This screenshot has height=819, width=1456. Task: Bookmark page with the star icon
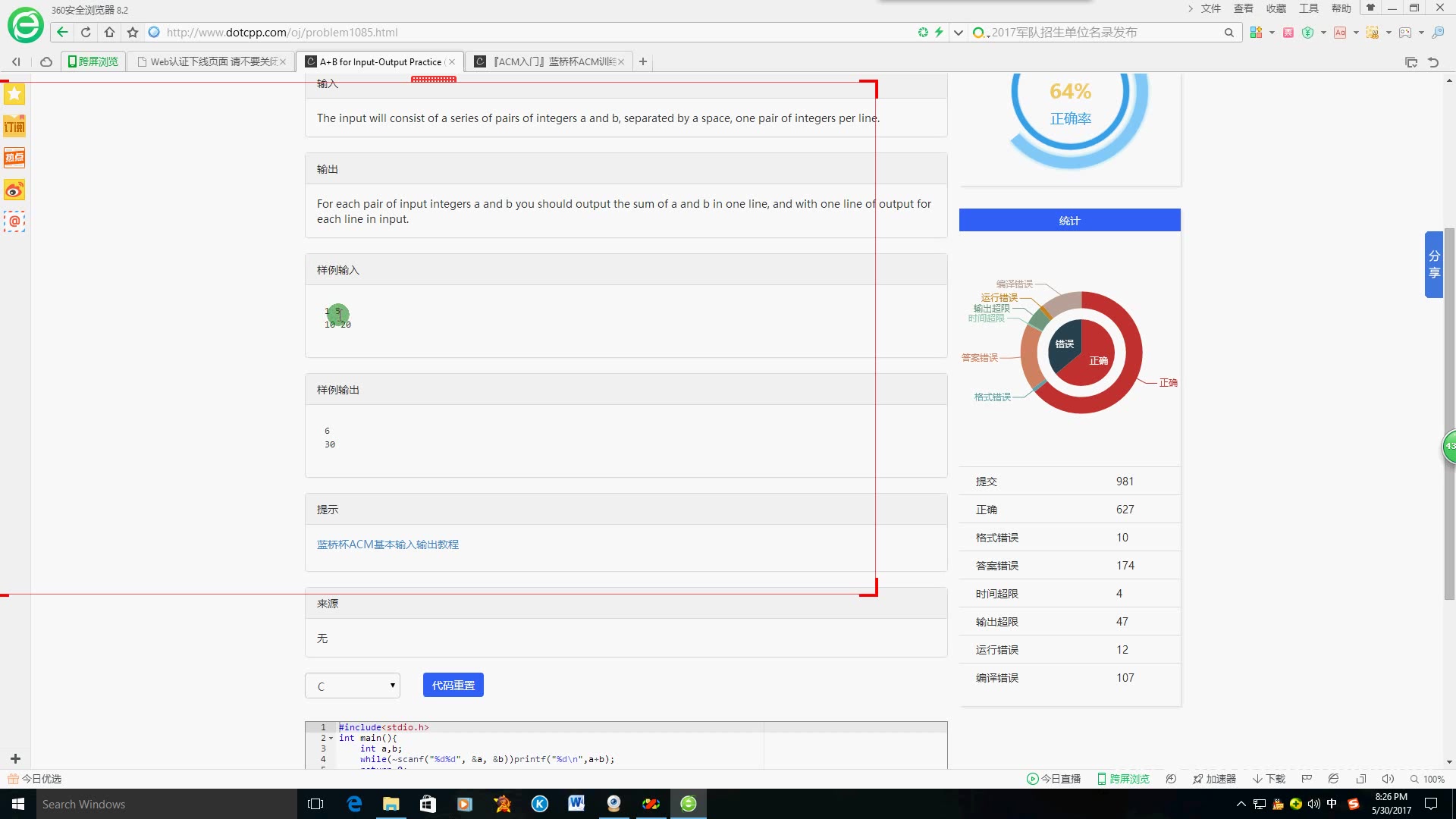coord(133,32)
